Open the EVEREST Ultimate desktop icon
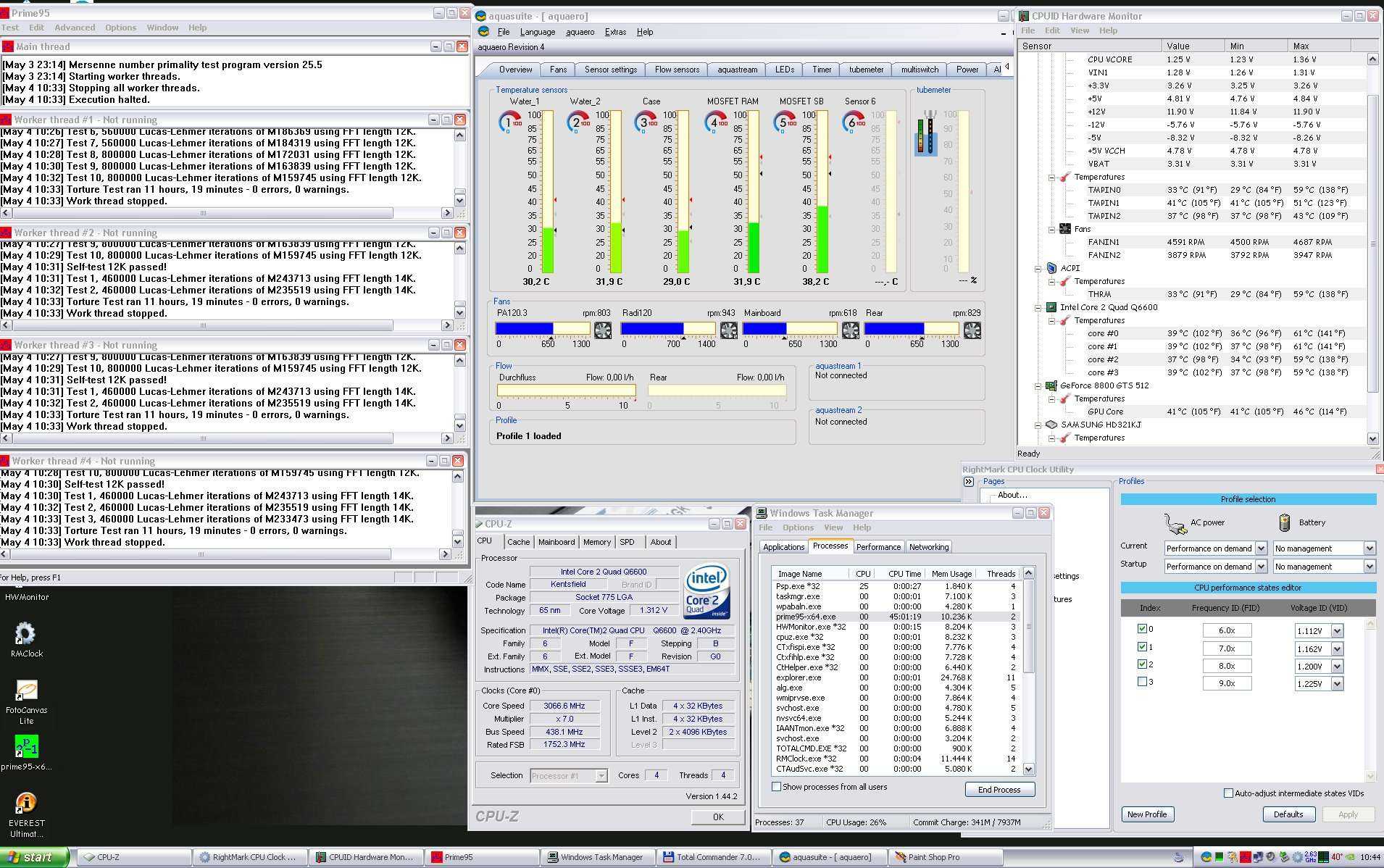 pyautogui.click(x=26, y=803)
